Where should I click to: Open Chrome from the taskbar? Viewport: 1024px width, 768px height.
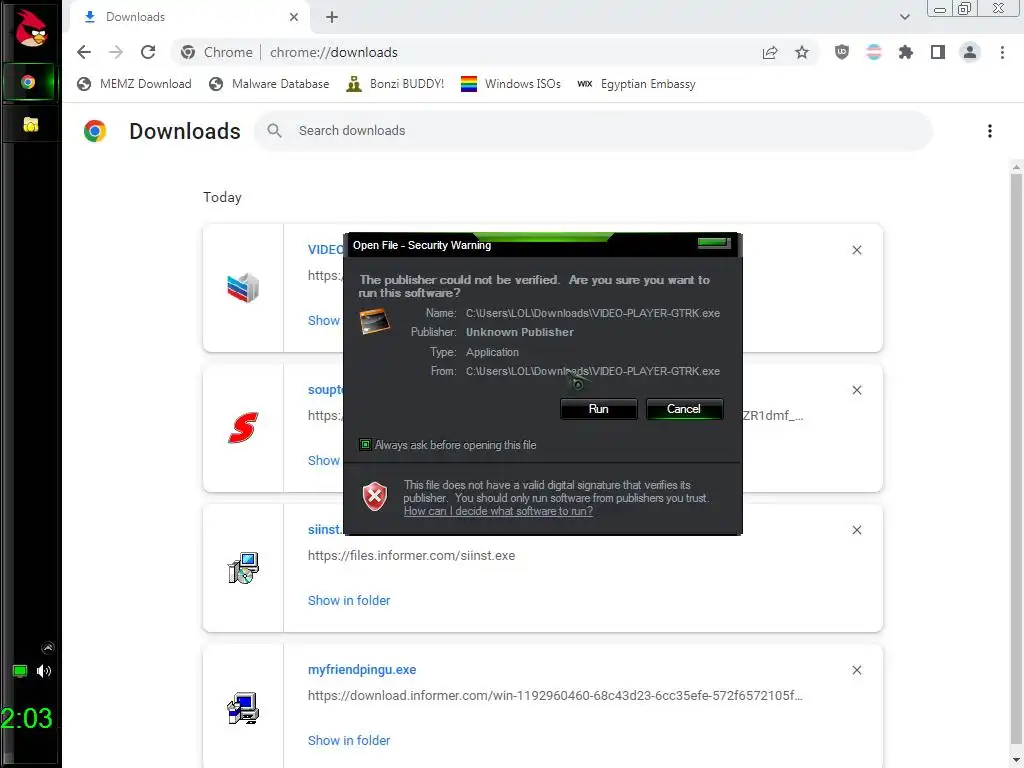[x=28, y=82]
